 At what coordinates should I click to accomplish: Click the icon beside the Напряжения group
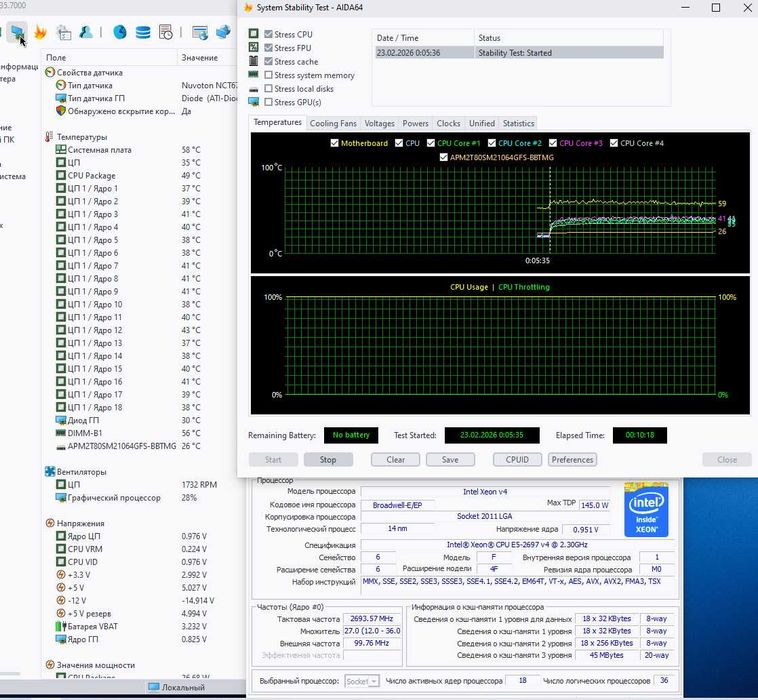tap(50, 523)
